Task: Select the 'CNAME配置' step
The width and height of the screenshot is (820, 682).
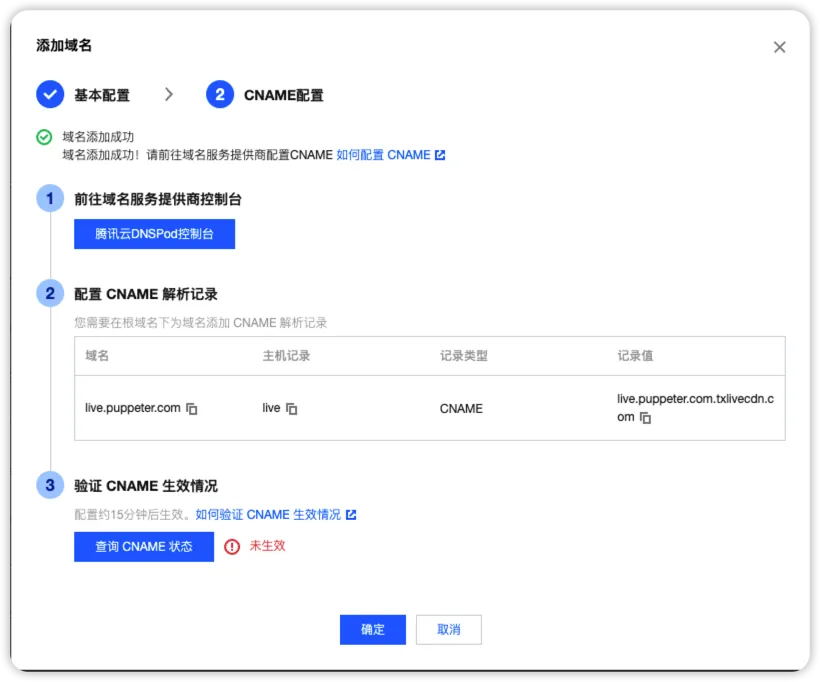Action: click(283, 95)
